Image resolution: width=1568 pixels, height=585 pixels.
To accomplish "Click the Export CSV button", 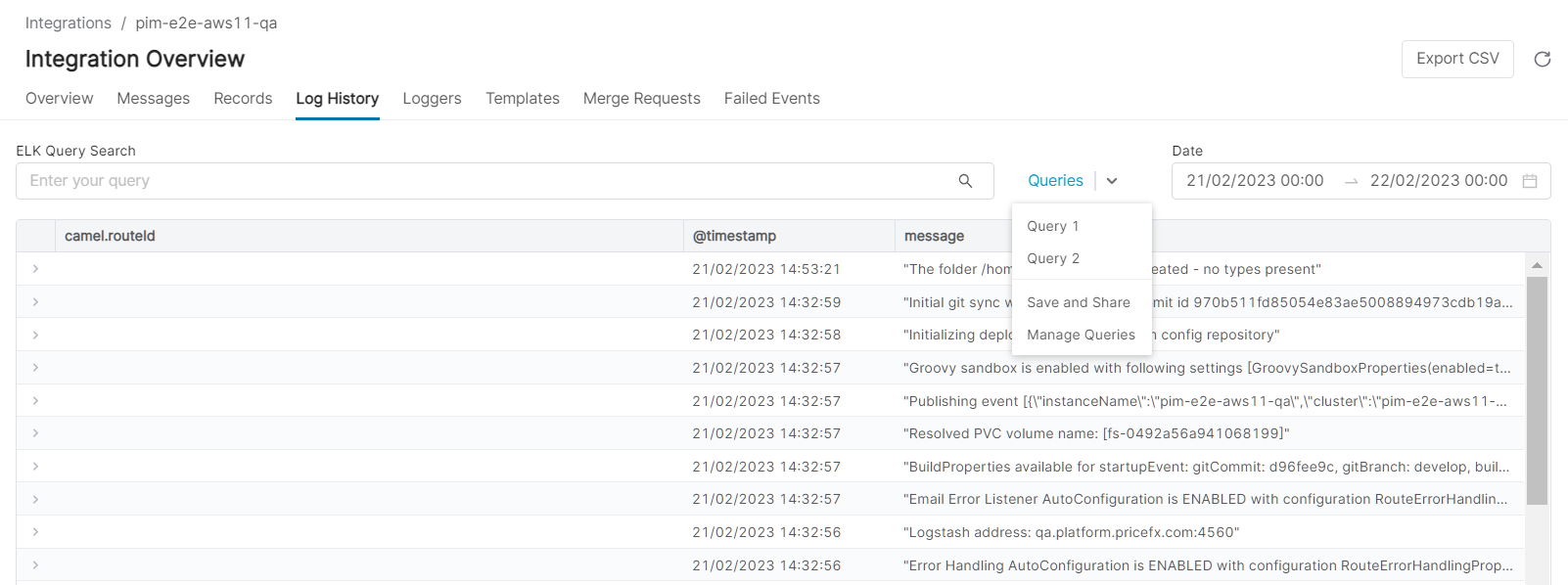I will 1457,59.
